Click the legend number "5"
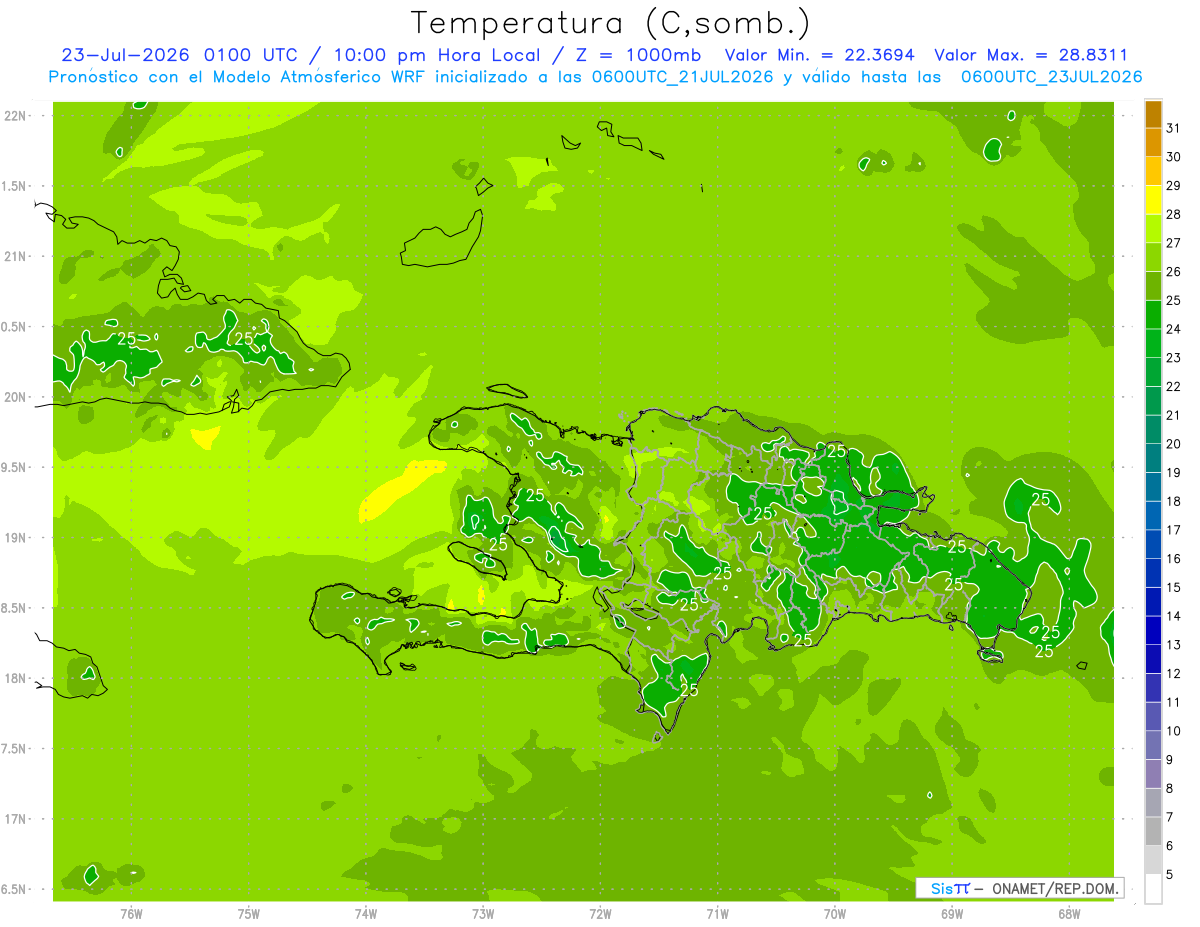1200x927 pixels. [1170, 875]
